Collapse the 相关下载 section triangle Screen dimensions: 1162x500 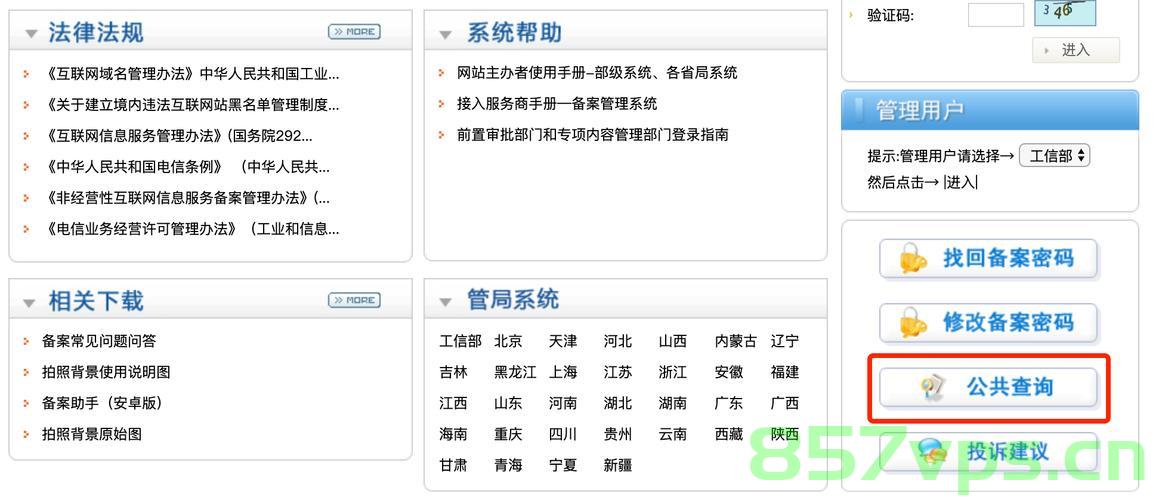[29, 303]
